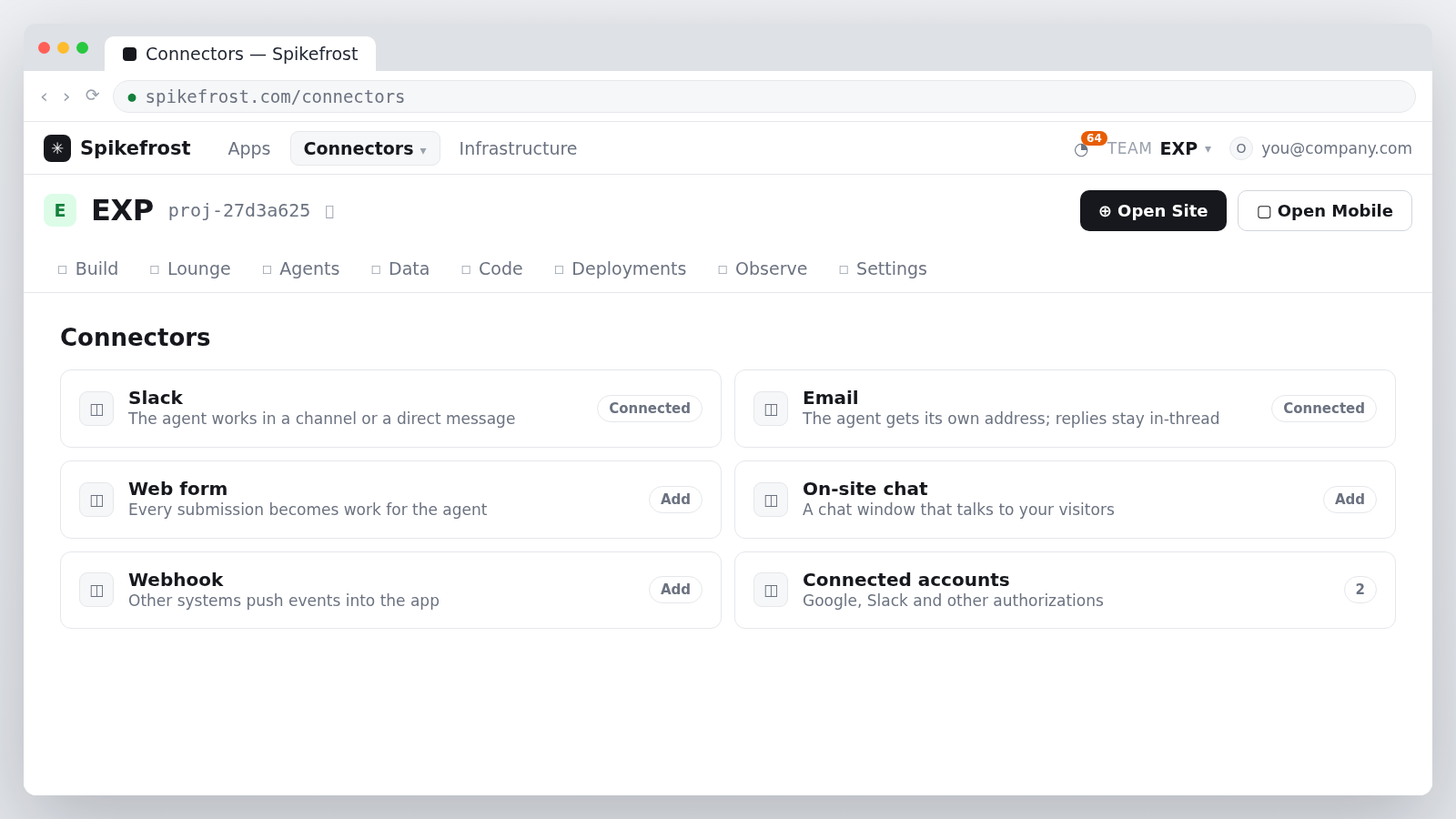Click 'Other systems push events into the app'
Viewport: 1456px width, 819px height.
point(284,601)
